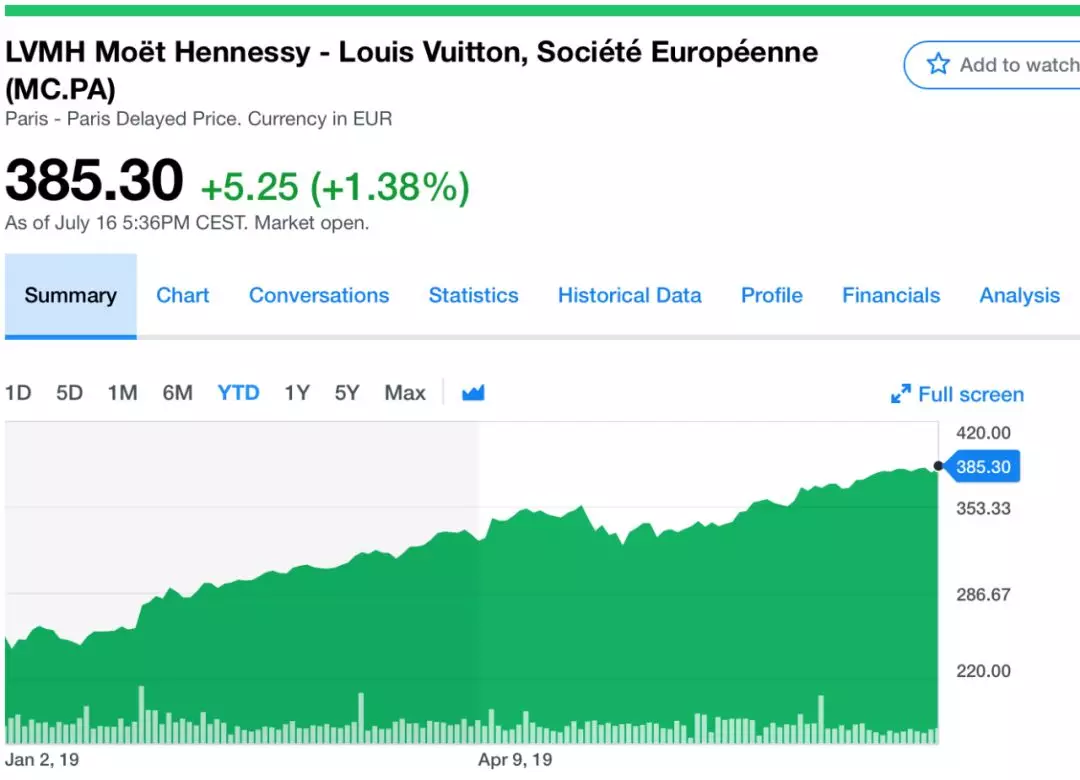Image resolution: width=1080 pixels, height=780 pixels.
Task: View the Statistics tab
Action: [473, 296]
